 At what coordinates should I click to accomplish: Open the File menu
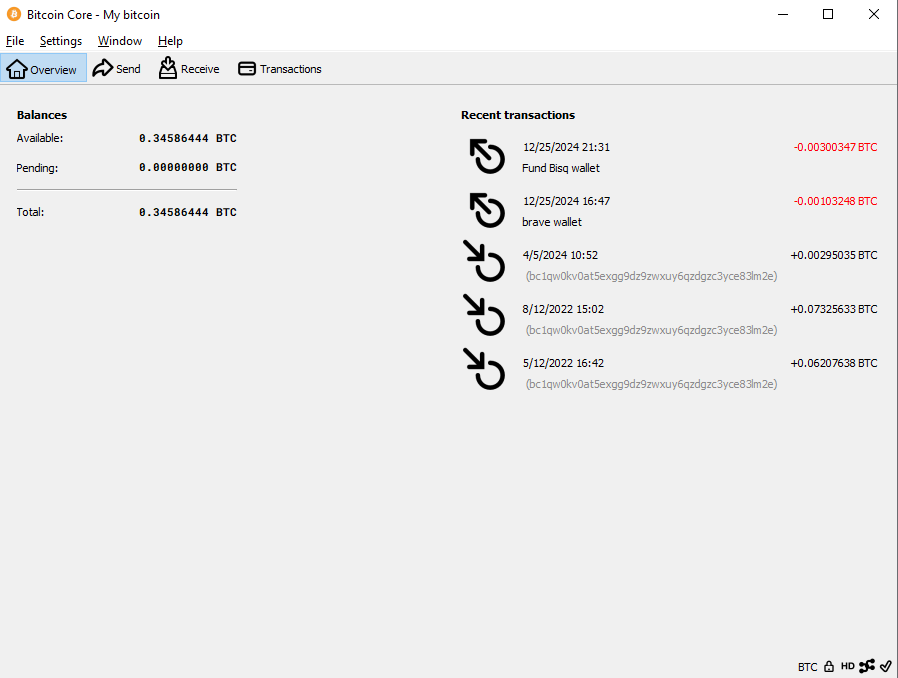pos(15,41)
